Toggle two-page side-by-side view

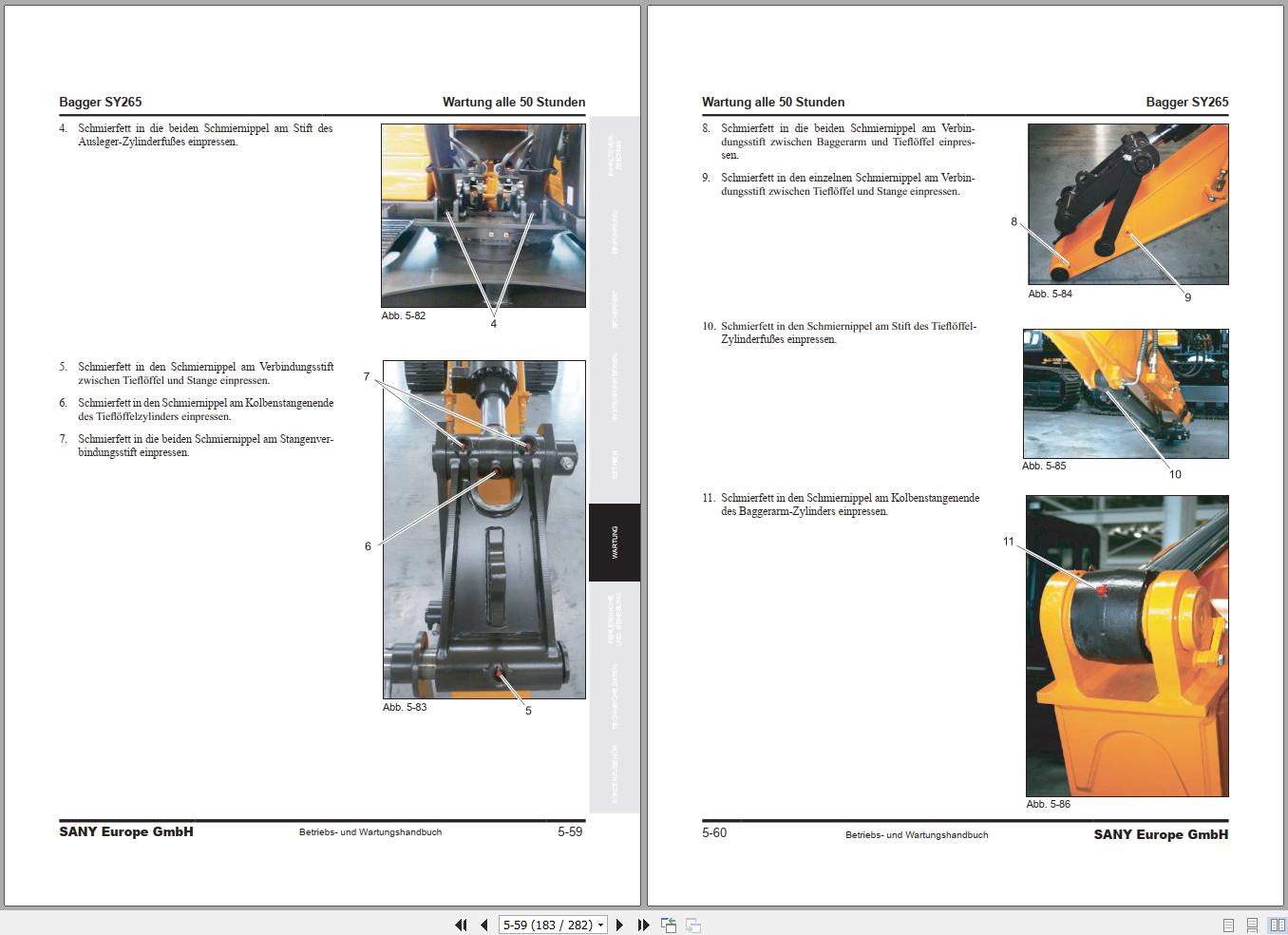point(1277,925)
